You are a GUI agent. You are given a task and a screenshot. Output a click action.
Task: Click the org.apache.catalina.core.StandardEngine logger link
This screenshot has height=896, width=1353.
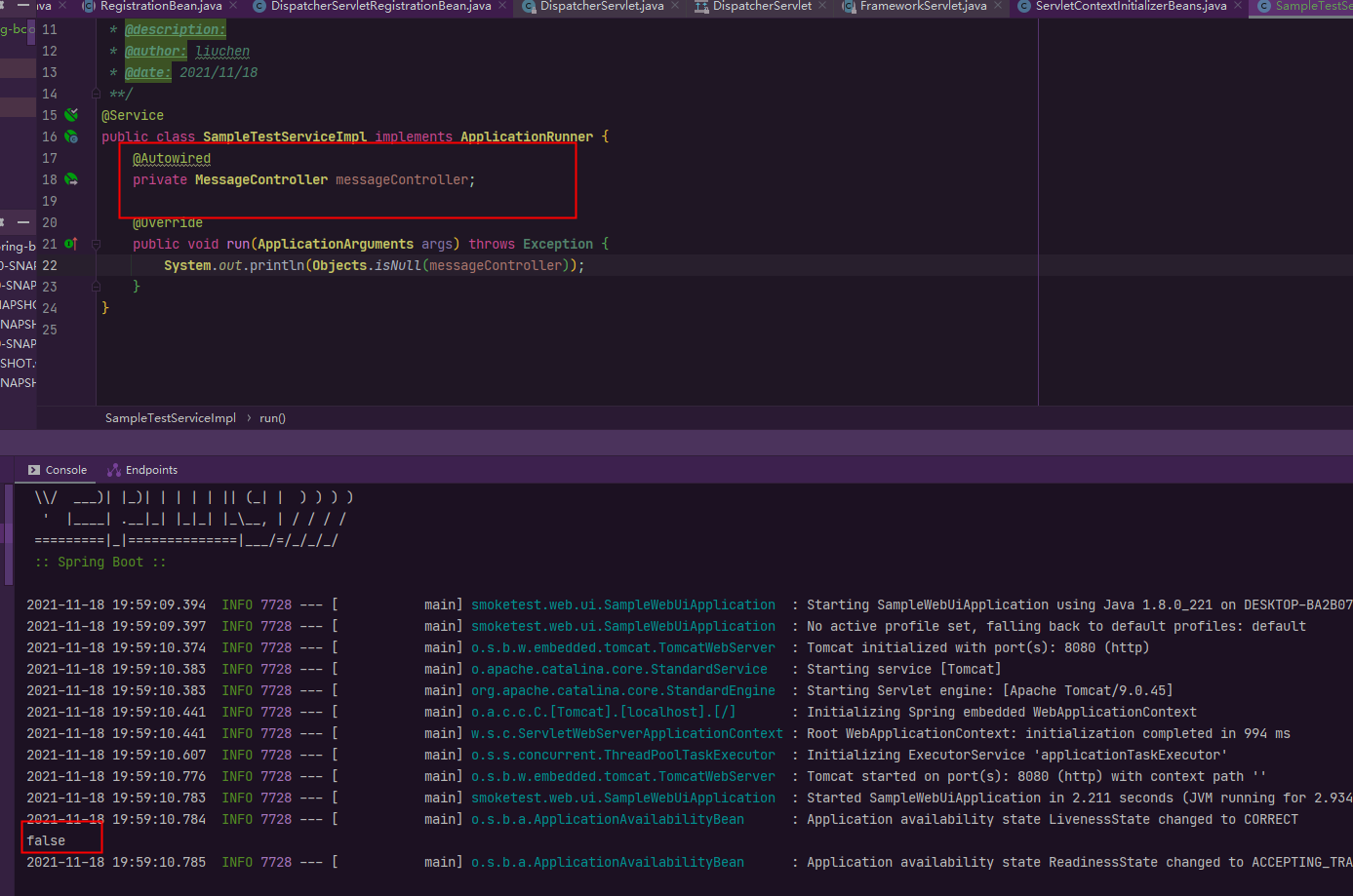pyautogui.click(x=623, y=690)
